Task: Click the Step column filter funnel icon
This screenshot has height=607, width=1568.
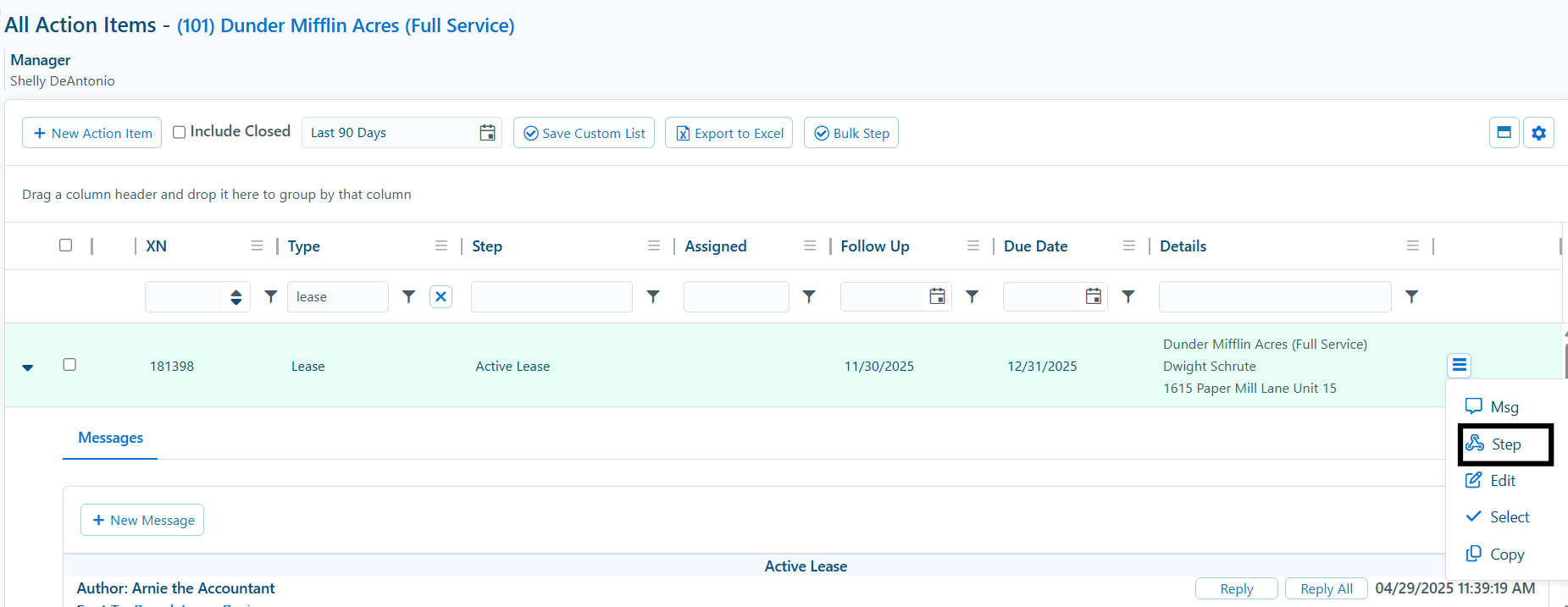Action: tap(653, 296)
